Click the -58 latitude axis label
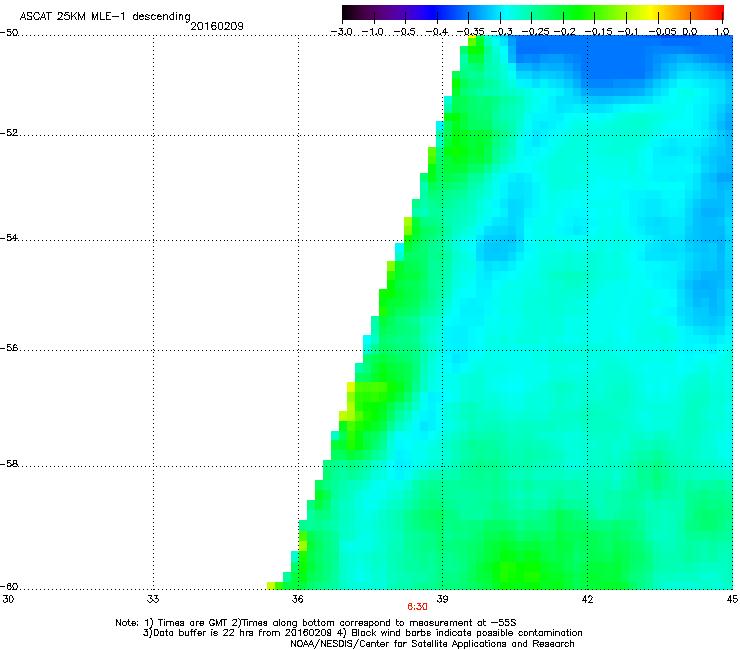This screenshot has height=650, width=740. [9, 464]
